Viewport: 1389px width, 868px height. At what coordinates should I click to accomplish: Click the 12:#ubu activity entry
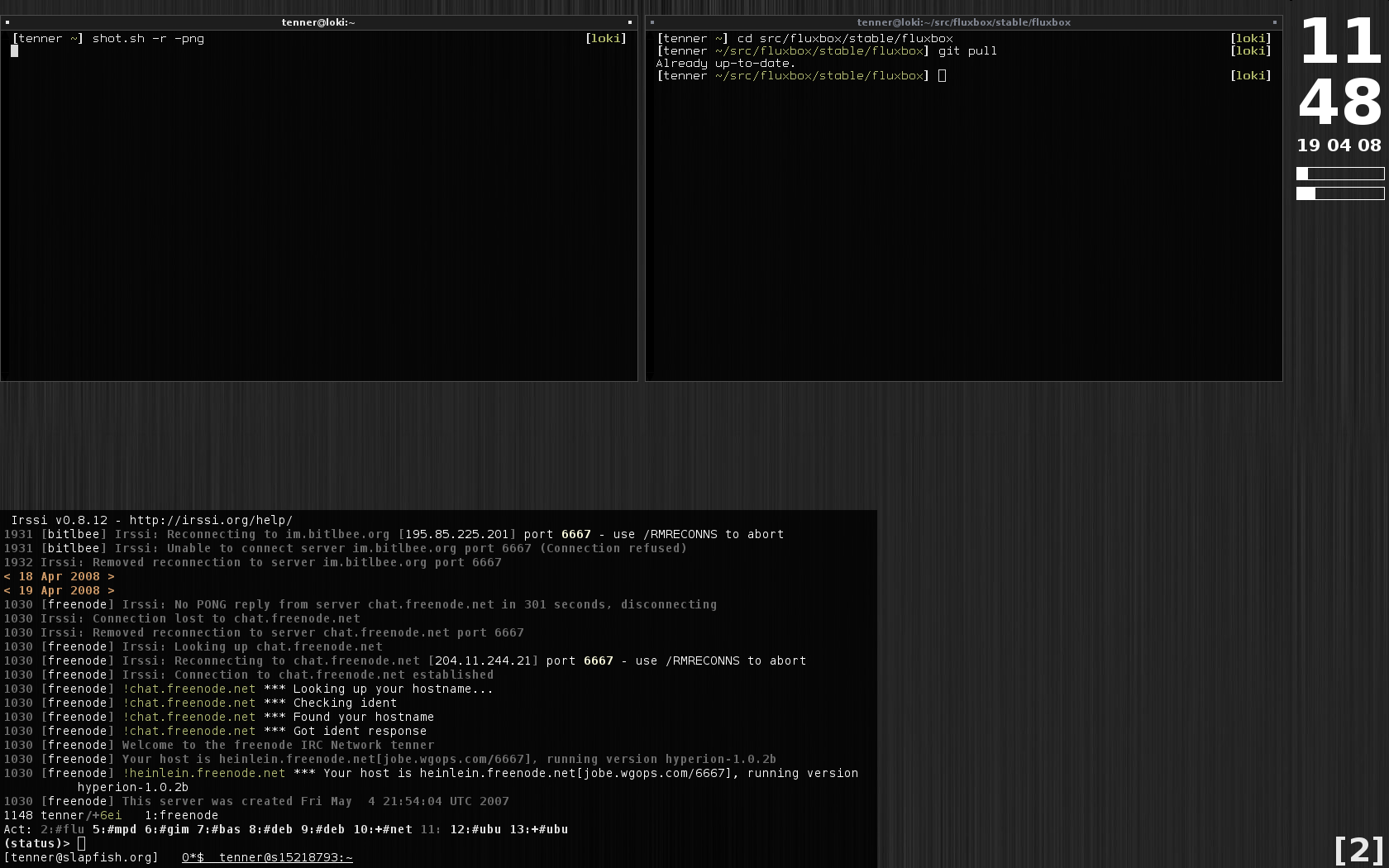[475, 830]
